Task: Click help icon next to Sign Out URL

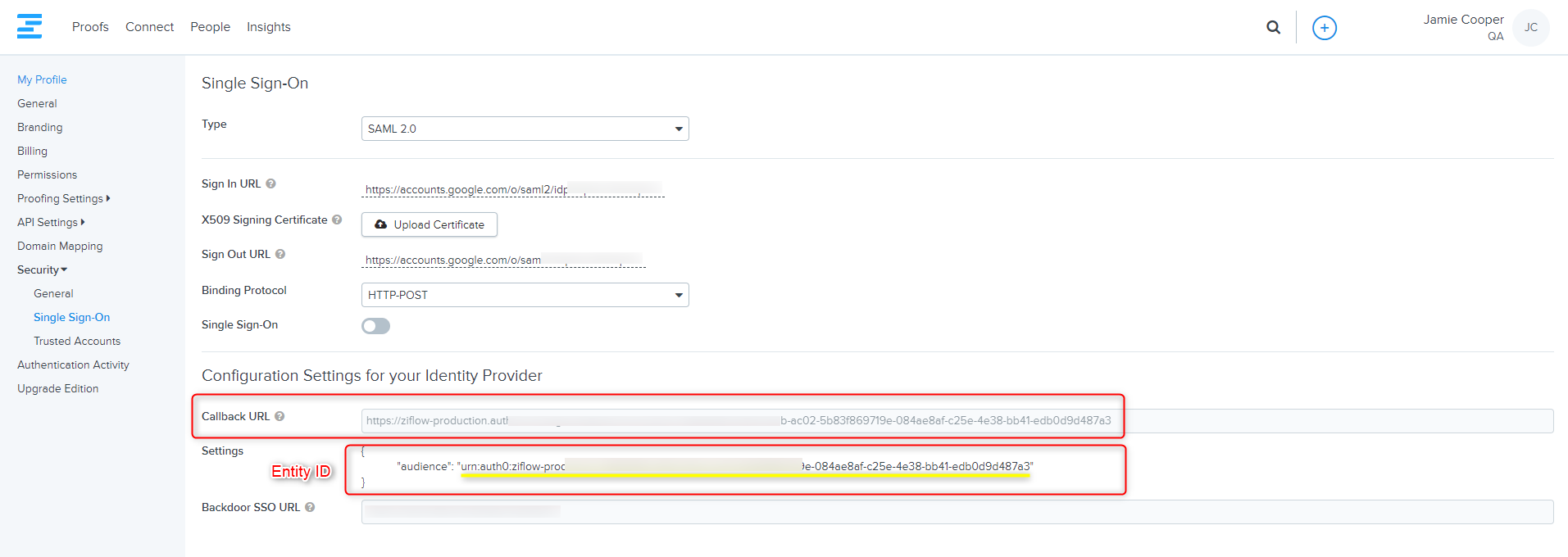Action: click(x=280, y=255)
